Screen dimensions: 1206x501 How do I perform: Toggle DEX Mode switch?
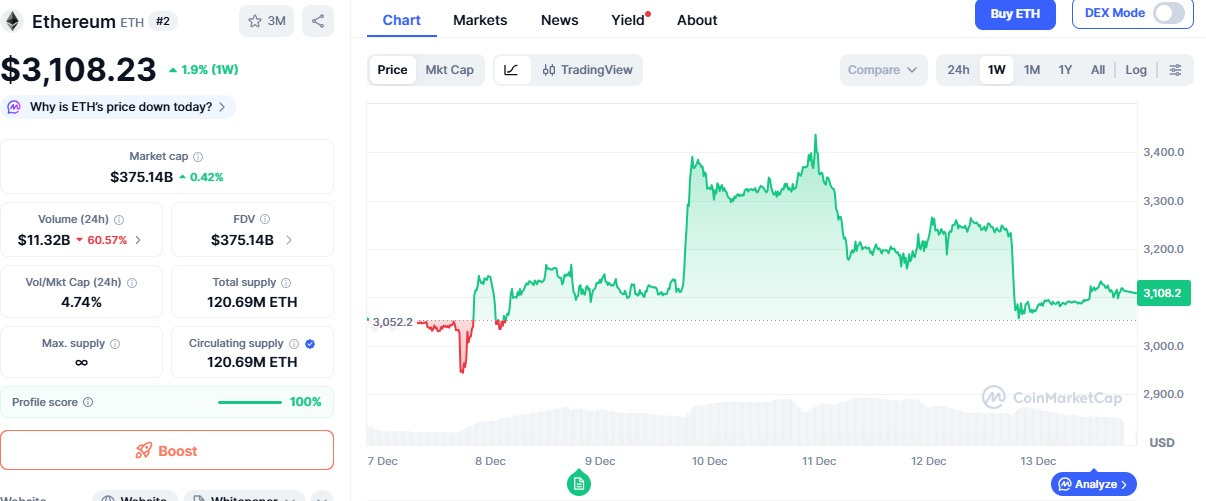1168,13
